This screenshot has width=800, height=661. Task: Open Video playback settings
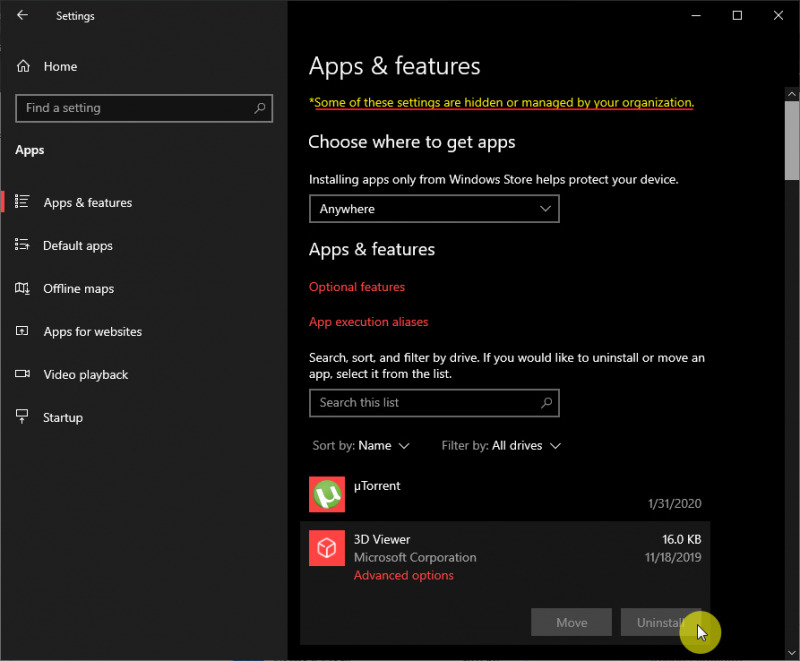(86, 375)
